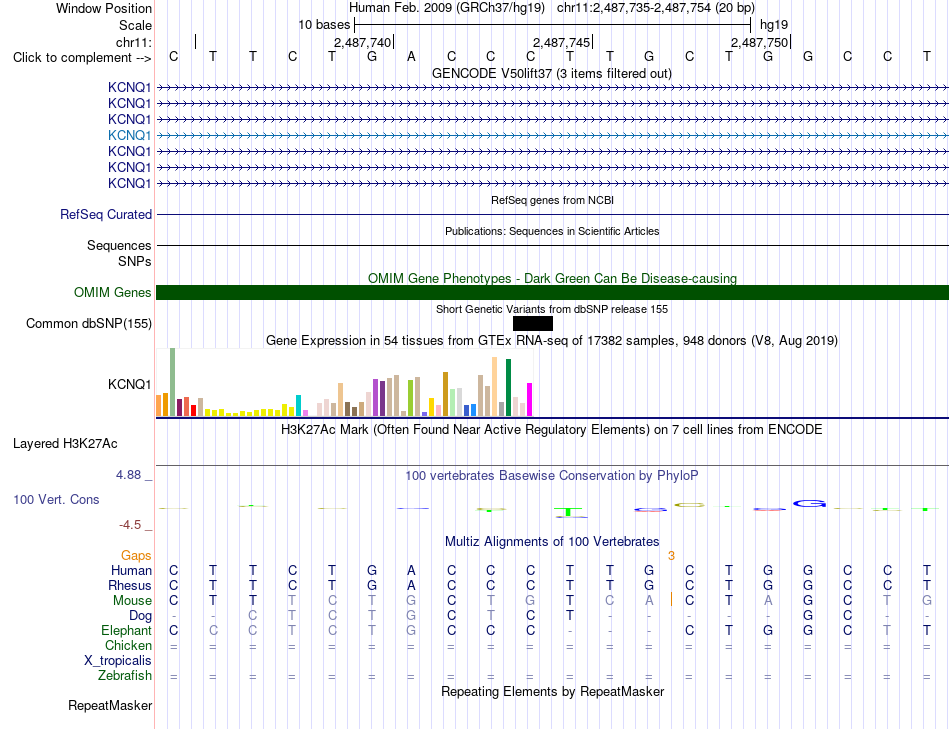950x729 pixels.
Task: Click the Zebrafish species label
Action: pos(125,676)
